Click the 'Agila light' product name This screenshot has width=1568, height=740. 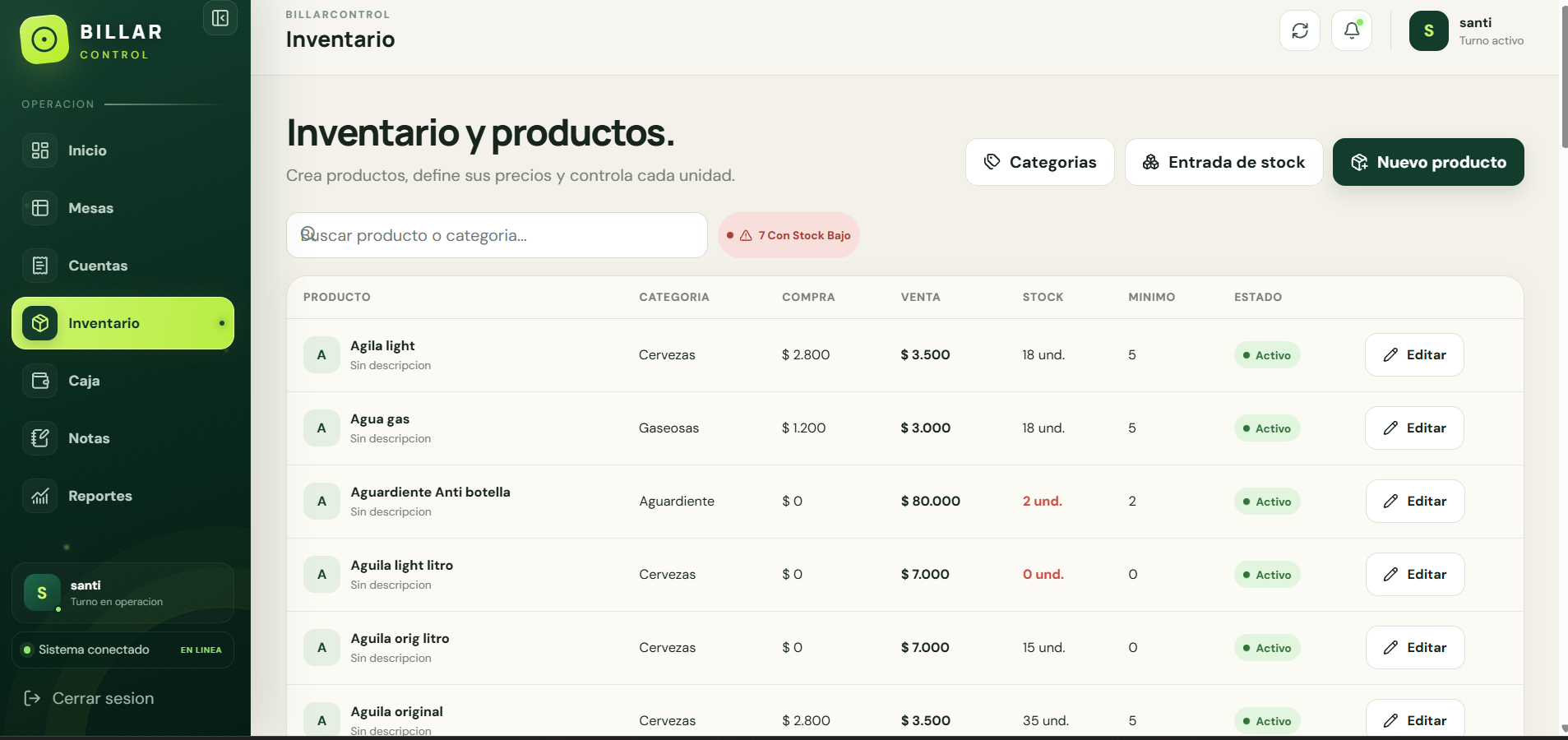point(382,346)
